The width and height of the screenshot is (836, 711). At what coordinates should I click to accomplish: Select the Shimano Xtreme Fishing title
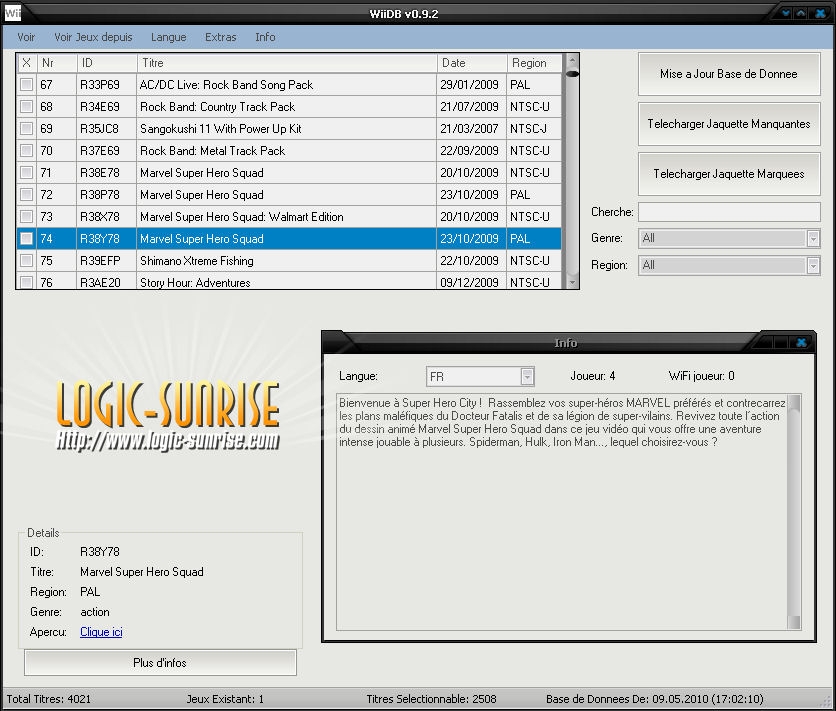pos(197,261)
